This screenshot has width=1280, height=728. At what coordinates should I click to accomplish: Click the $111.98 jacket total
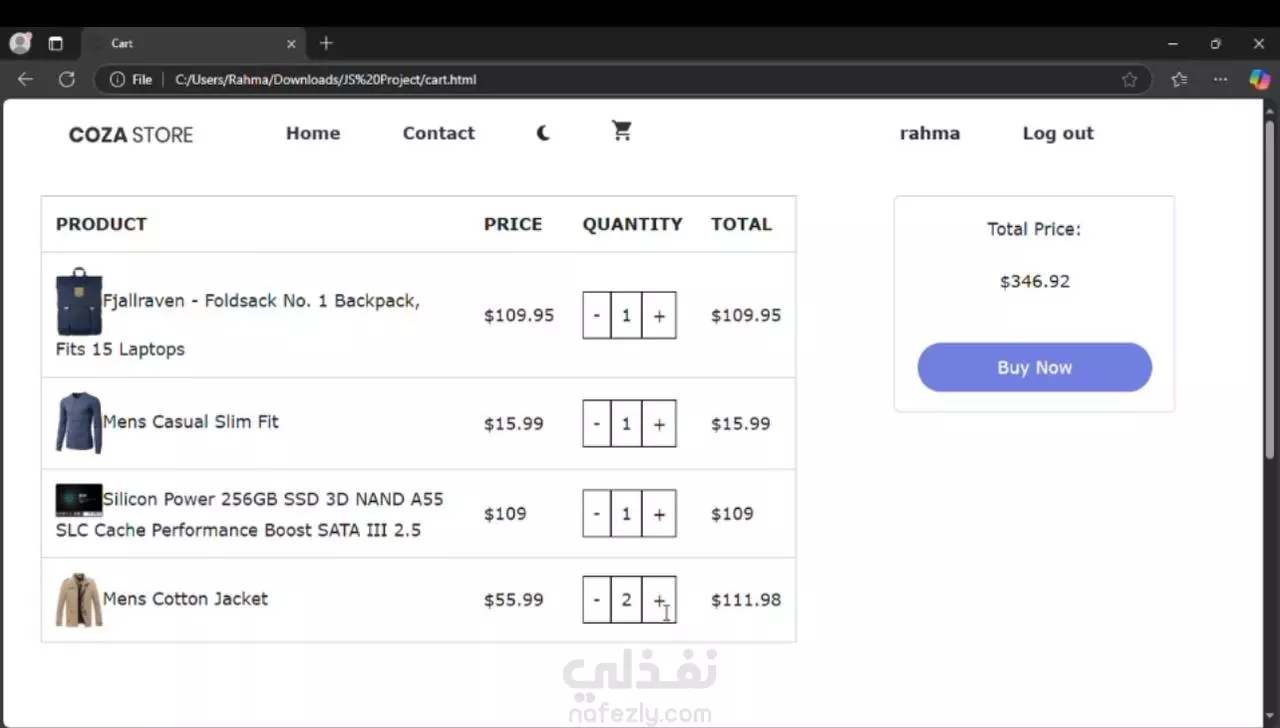(746, 600)
